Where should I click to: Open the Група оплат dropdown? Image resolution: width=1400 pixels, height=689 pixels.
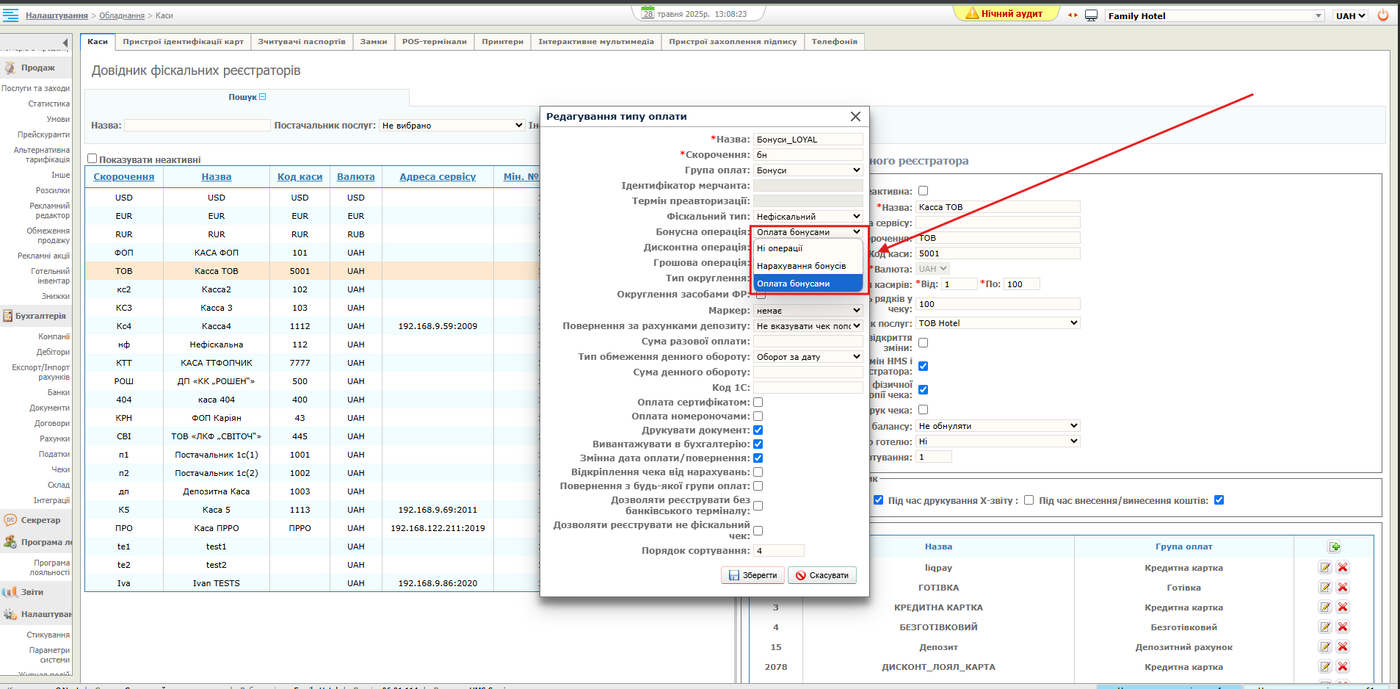click(807, 170)
